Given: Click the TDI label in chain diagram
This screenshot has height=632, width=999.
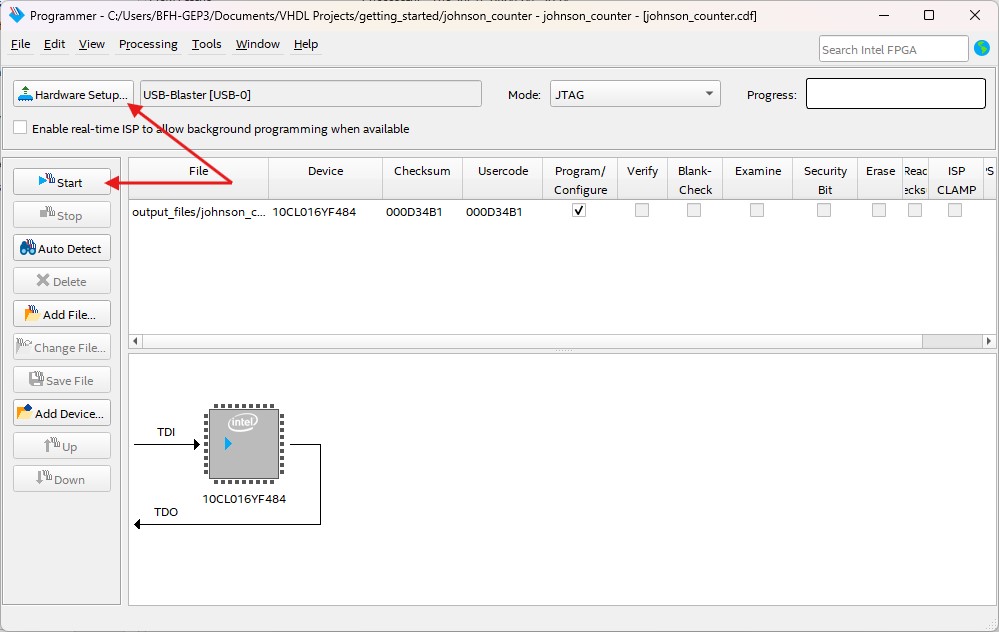Looking at the screenshot, I should pos(166,432).
